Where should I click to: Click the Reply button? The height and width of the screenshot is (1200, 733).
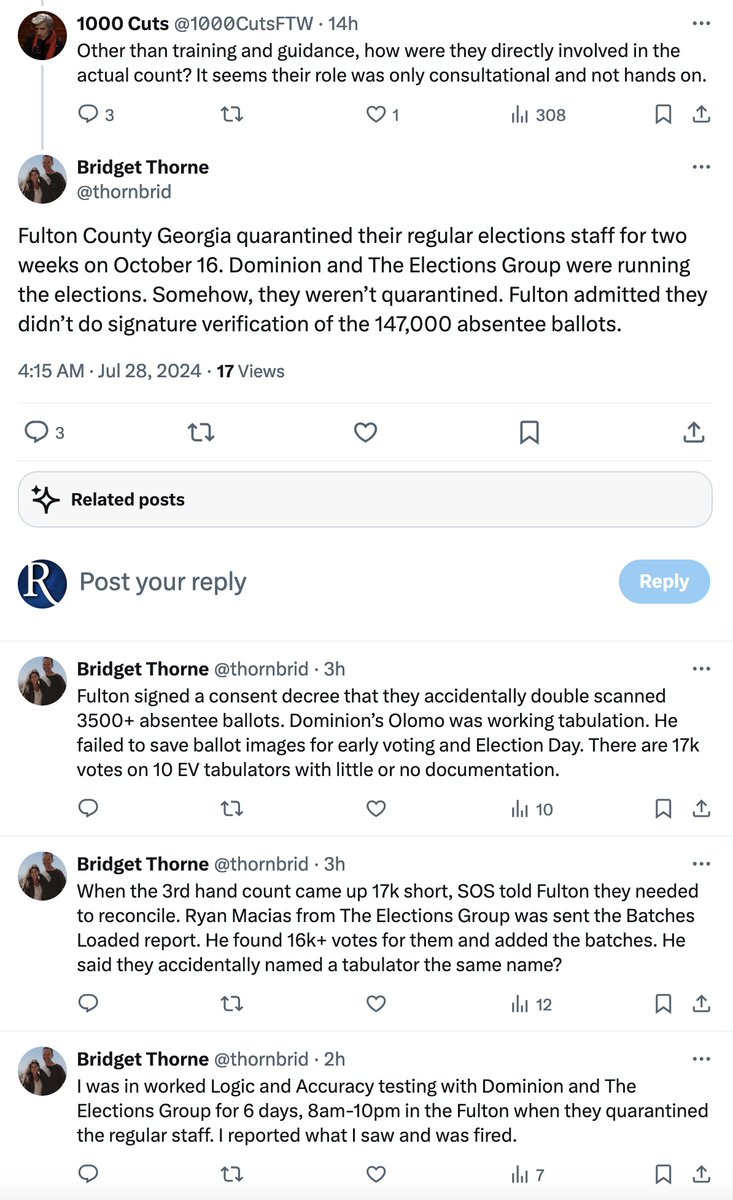(x=664, y=582)
